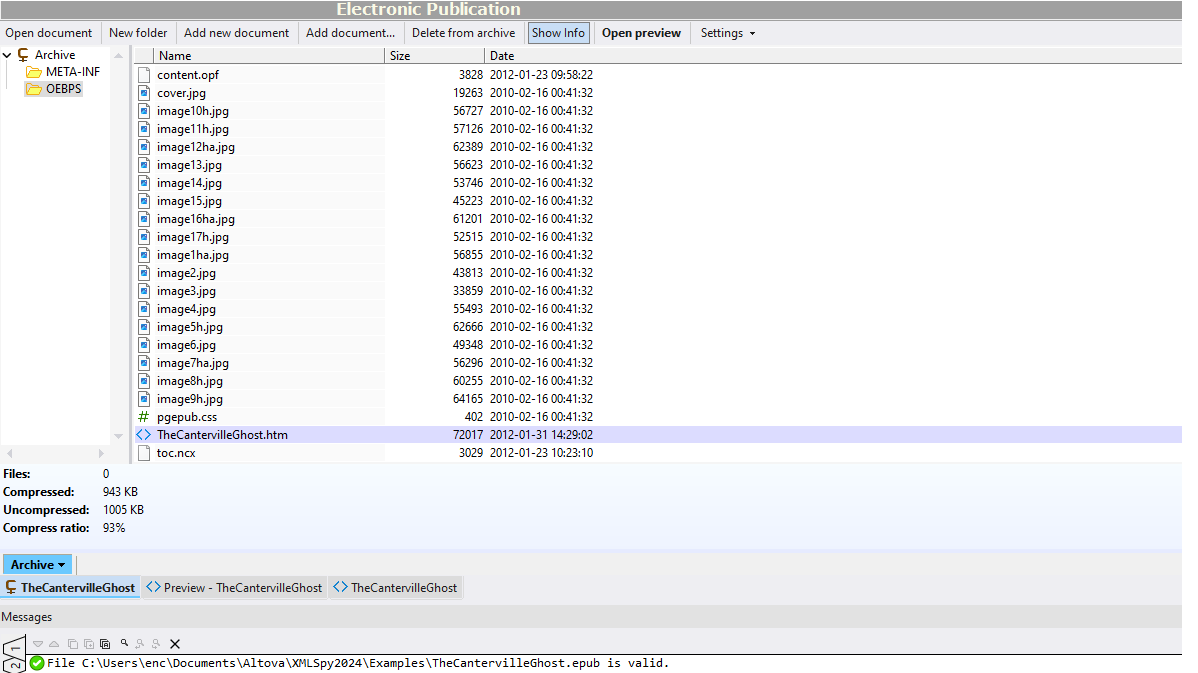
Task: Collapse the Archive tree node
Action: [8, 54]
